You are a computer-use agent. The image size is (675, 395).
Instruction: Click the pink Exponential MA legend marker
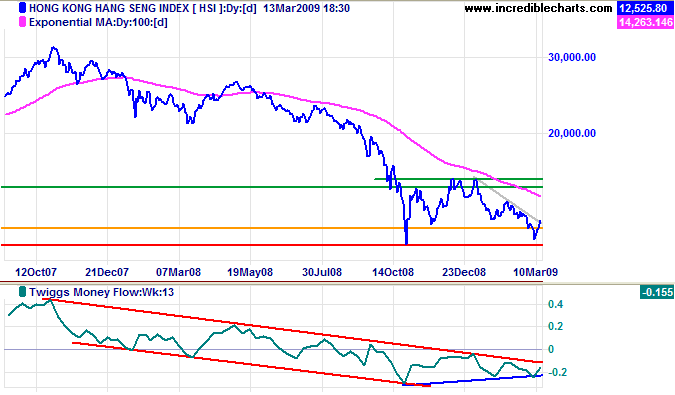(22, 22)
